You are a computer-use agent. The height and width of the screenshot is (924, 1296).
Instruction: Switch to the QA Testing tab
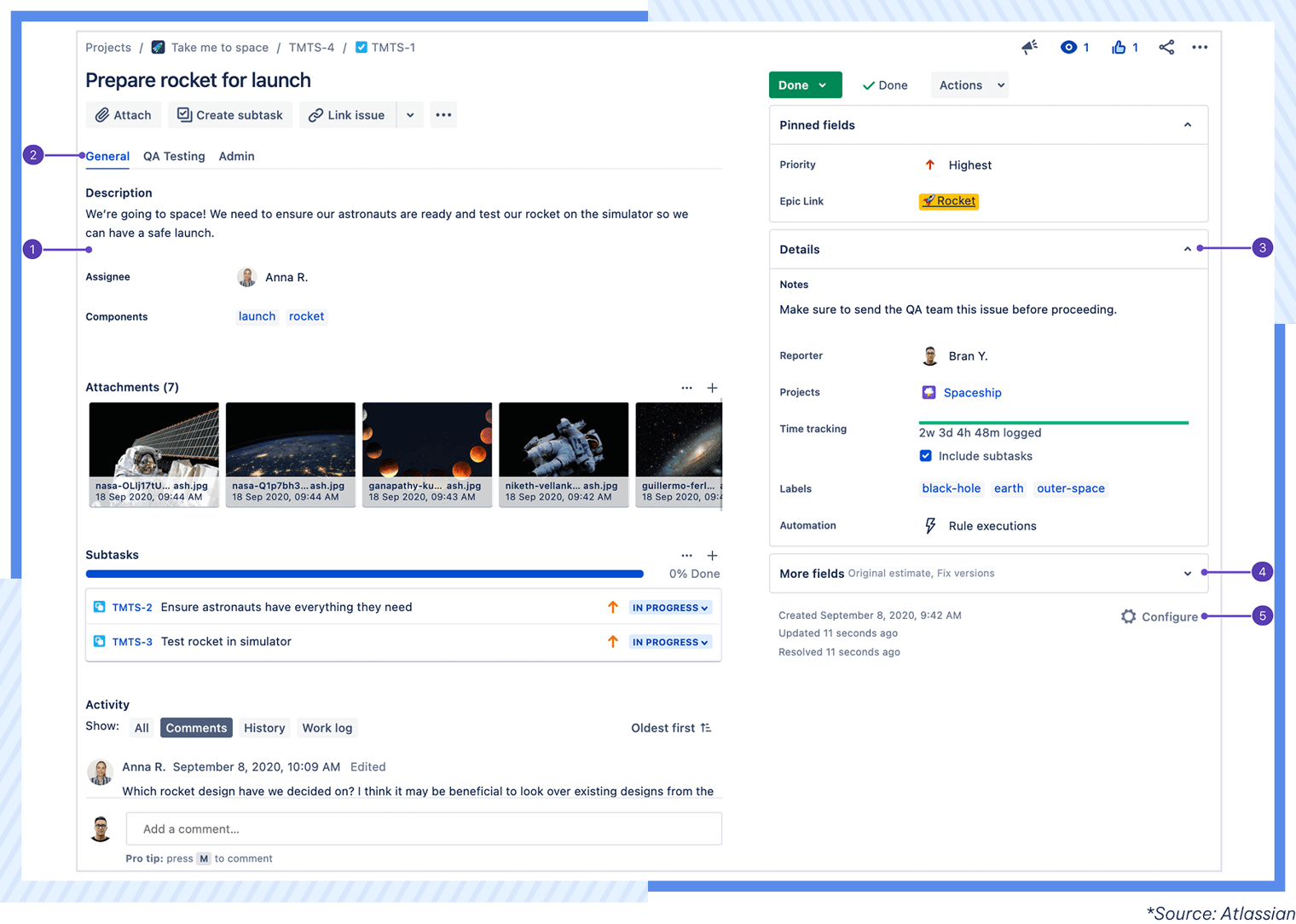tap(174, 156)
